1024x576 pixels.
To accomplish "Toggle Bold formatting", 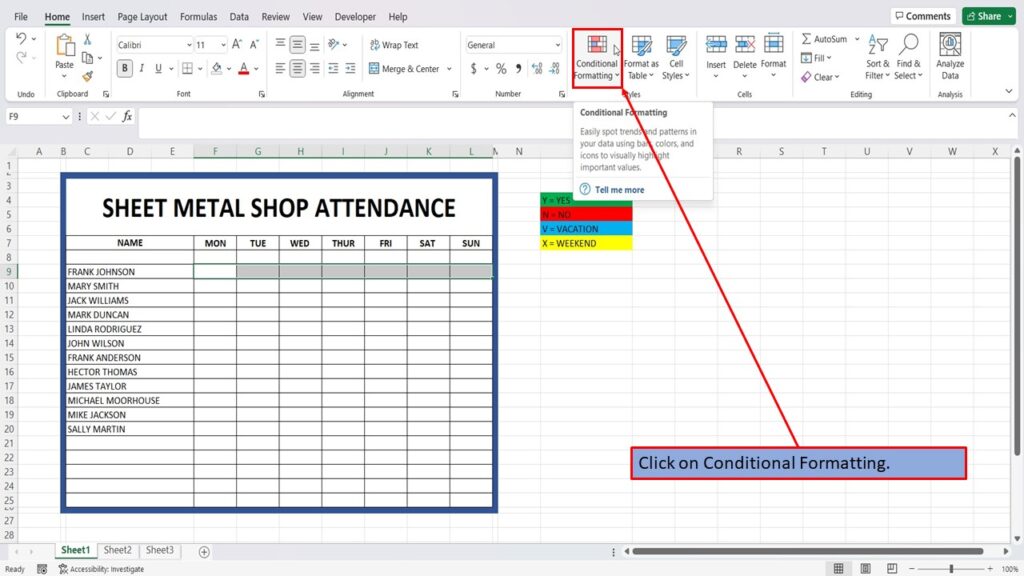I will tap(125, 68).
